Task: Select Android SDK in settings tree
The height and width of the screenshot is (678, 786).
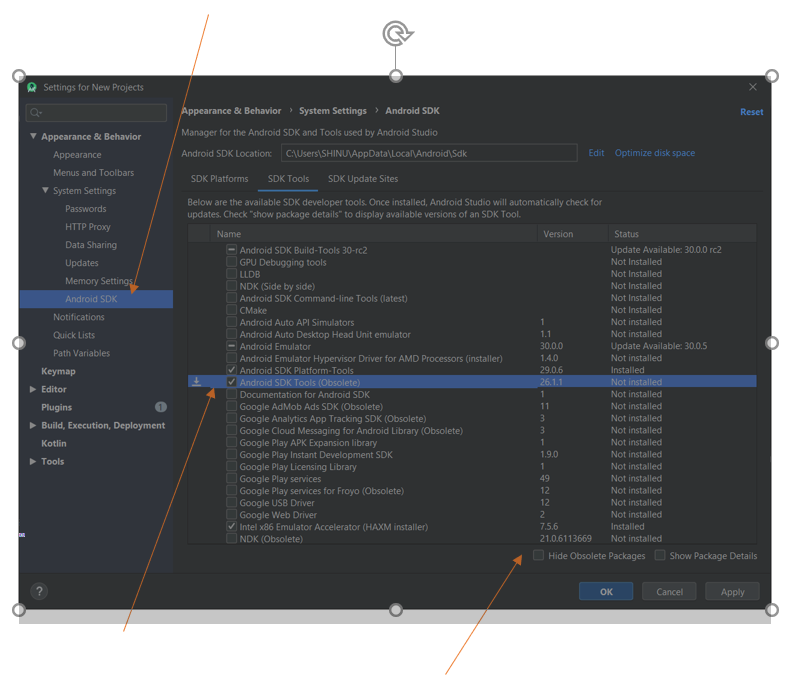Action: (x=96, y=299)
